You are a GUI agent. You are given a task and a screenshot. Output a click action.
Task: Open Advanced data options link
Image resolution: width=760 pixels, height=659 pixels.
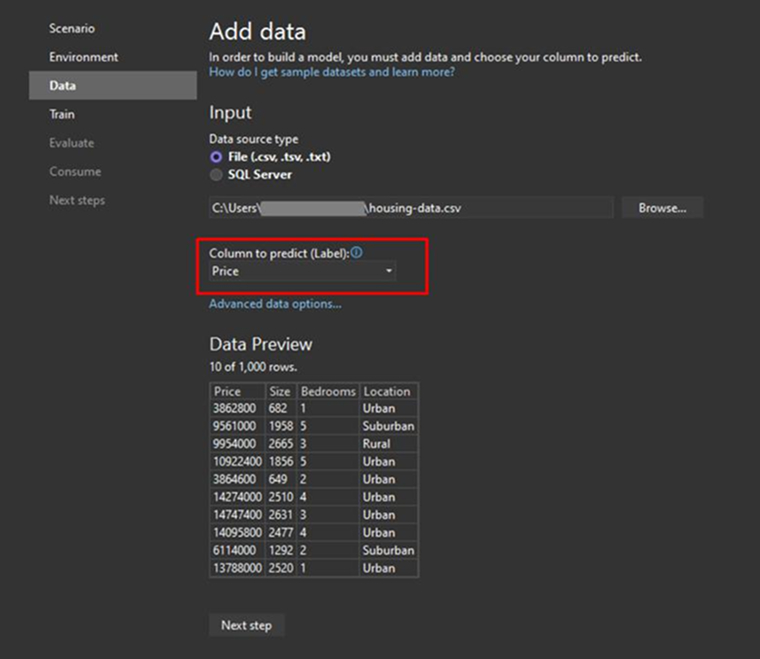[x=275, y=304]
